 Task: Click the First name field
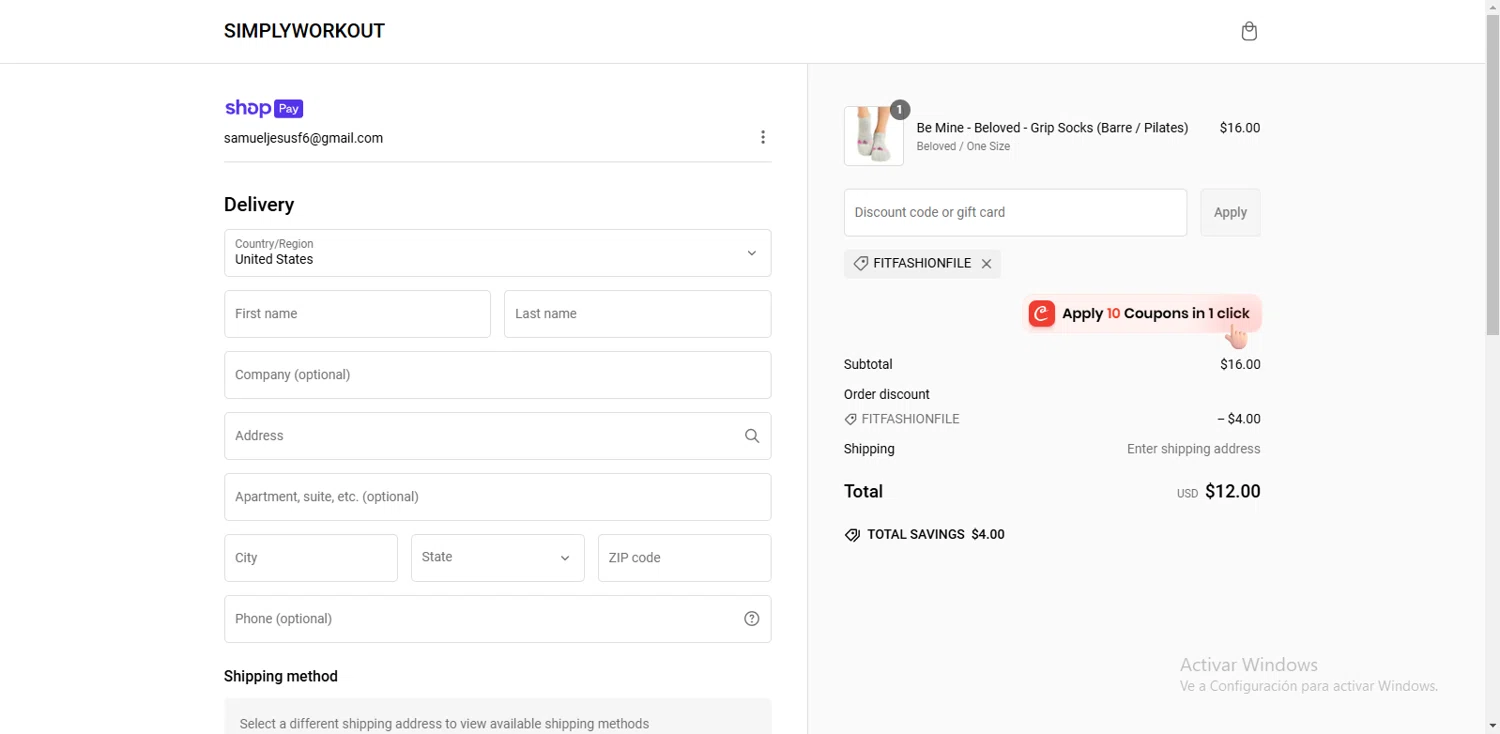(357, 314)
